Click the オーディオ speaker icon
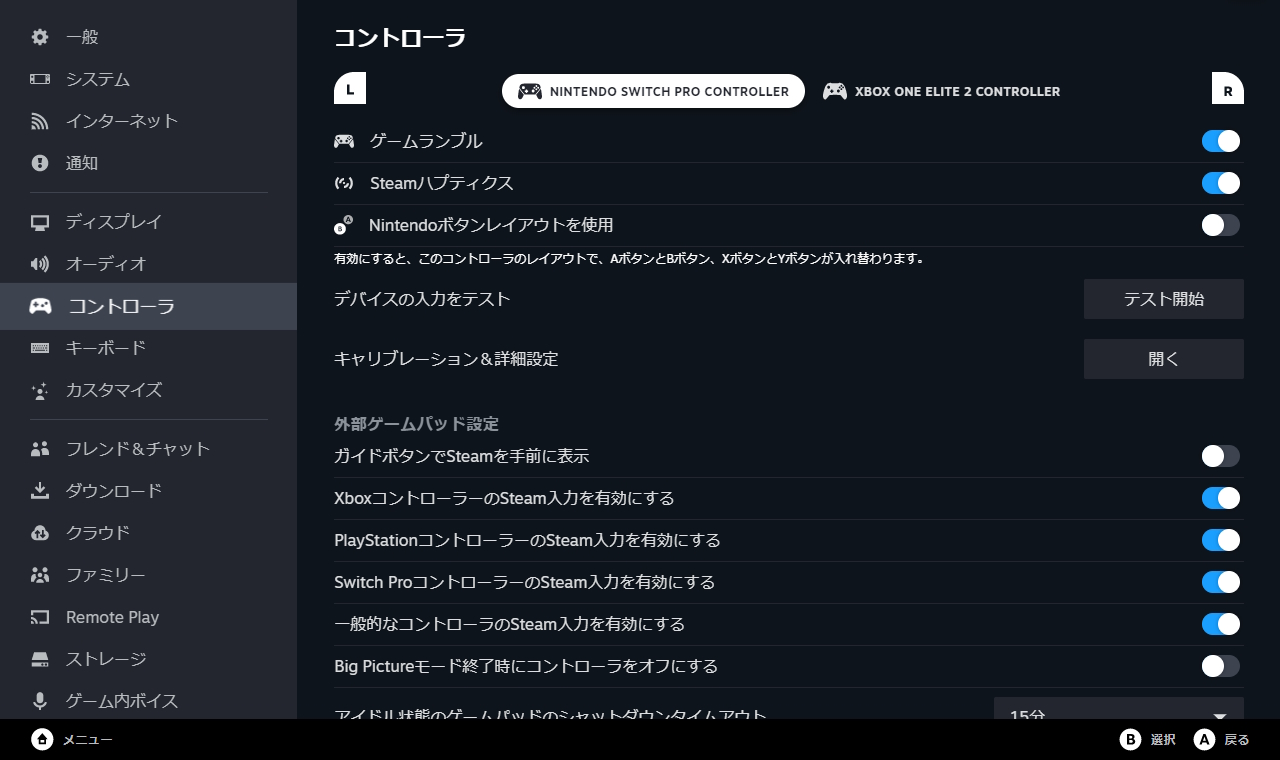Viewport: 1280px width, 760px height. tap(40, 264)
